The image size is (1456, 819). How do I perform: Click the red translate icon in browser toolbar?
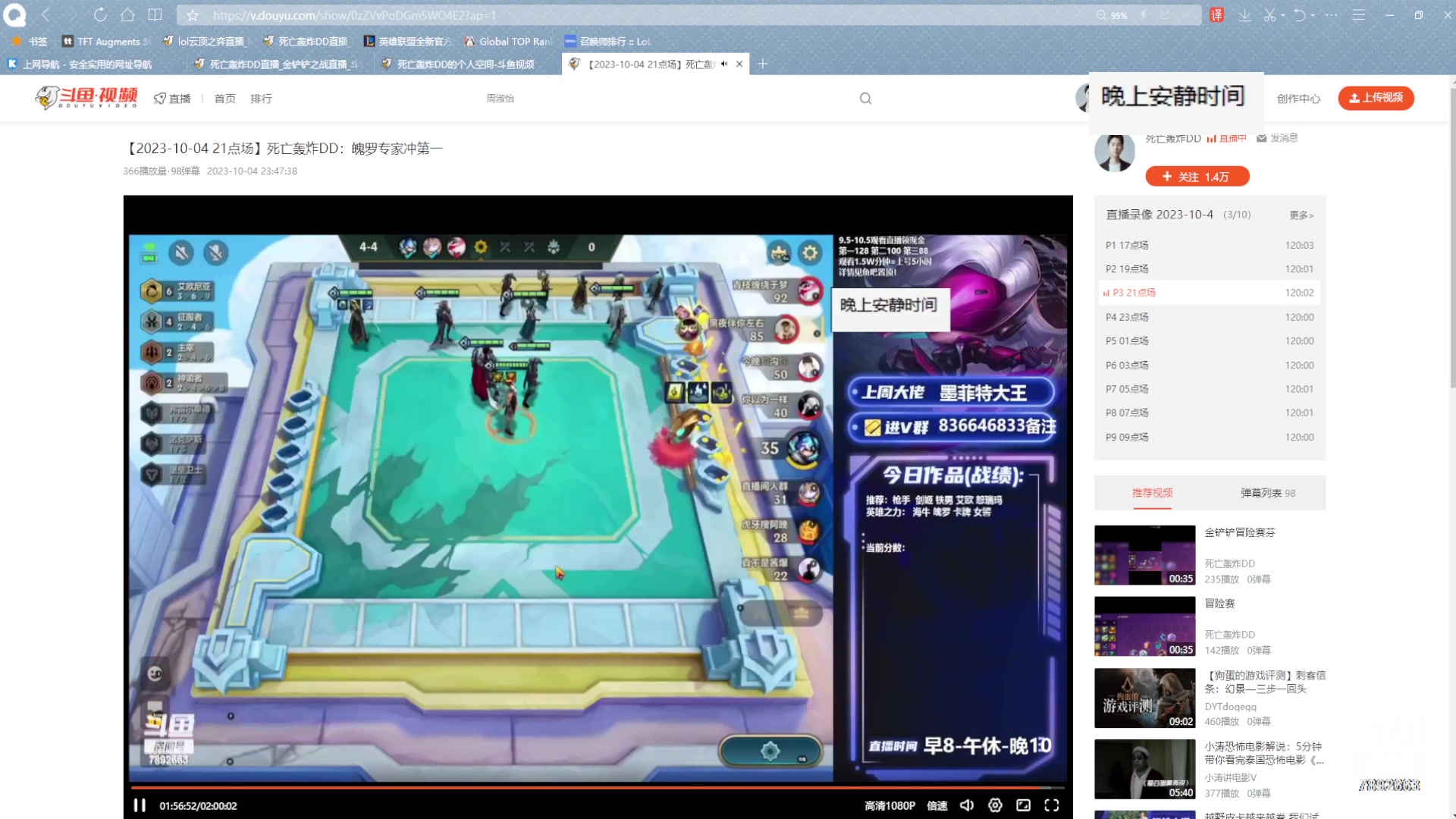(x=1216, y=15)
